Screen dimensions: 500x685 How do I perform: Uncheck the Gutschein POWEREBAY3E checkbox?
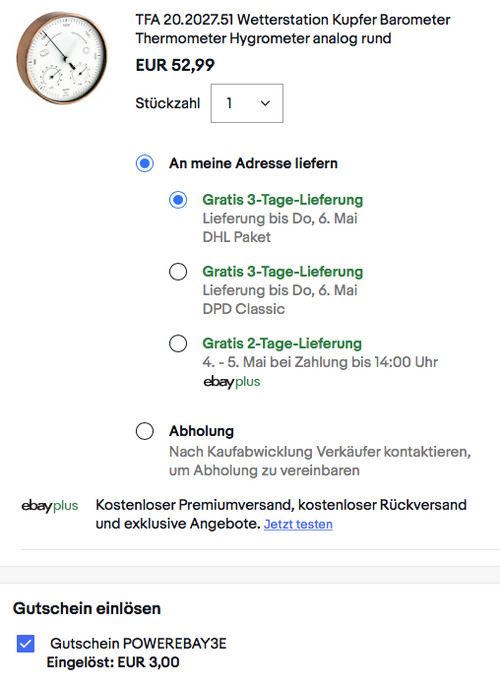[26, 643]
